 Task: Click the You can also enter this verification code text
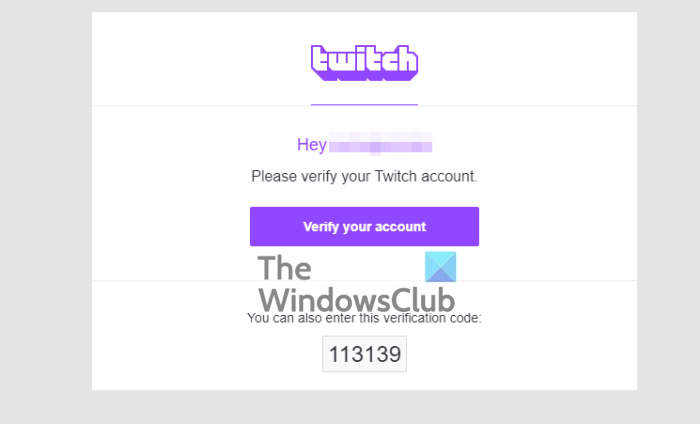364,318
